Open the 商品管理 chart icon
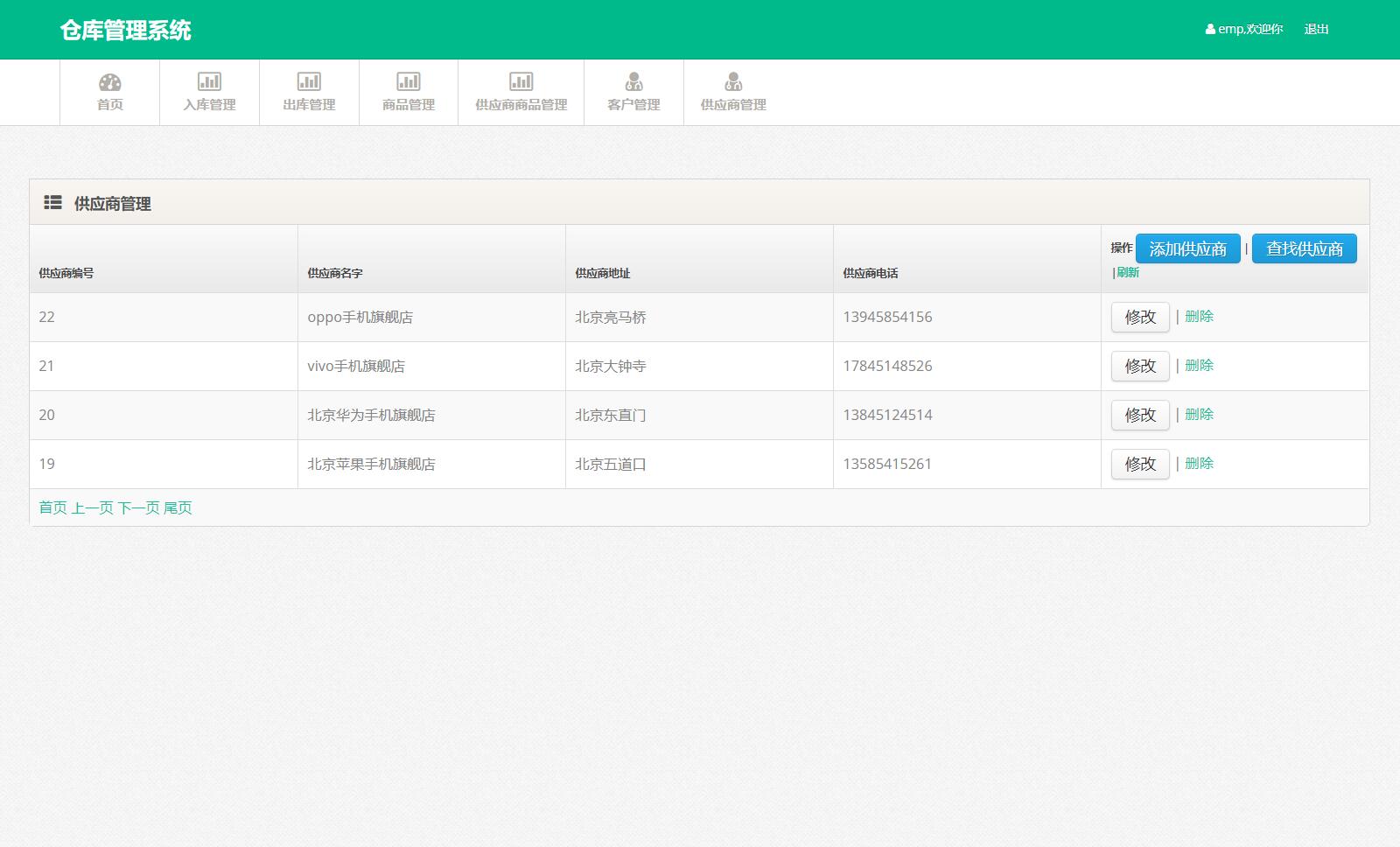This screenshot has height=847, width=1400. [x=409, y=82]
